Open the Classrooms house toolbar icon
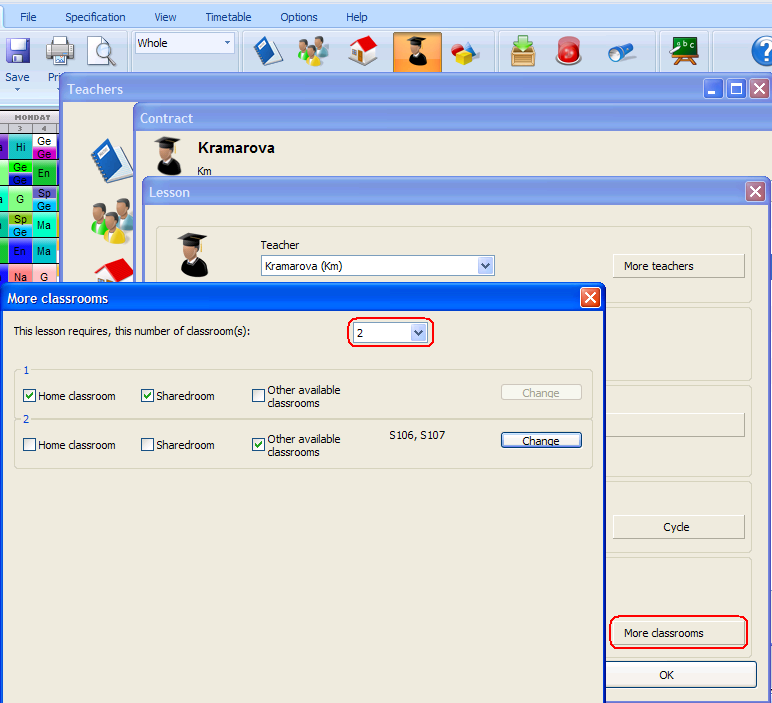772x703 pixels. (362, 51)
